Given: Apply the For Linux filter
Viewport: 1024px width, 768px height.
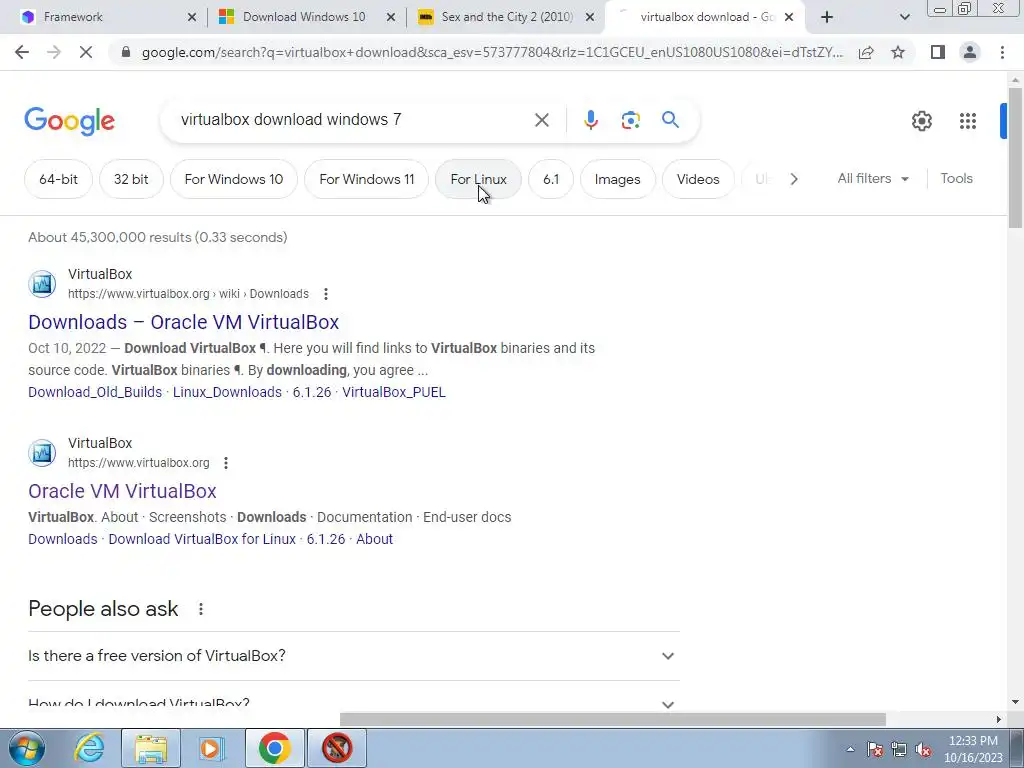Looking at the screenshot, I should point(478,179).
